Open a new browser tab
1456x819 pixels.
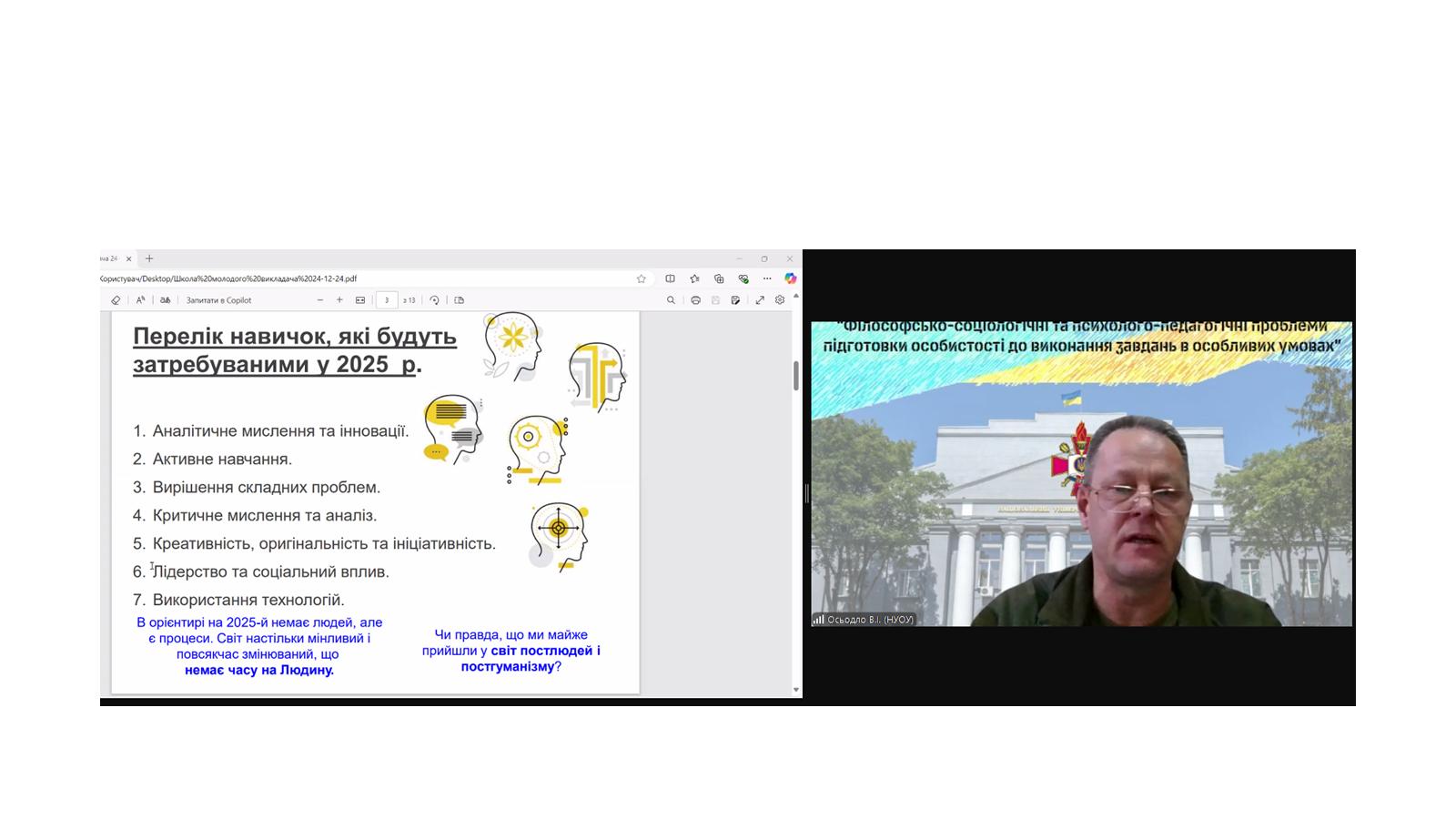(x=149, y=258)
